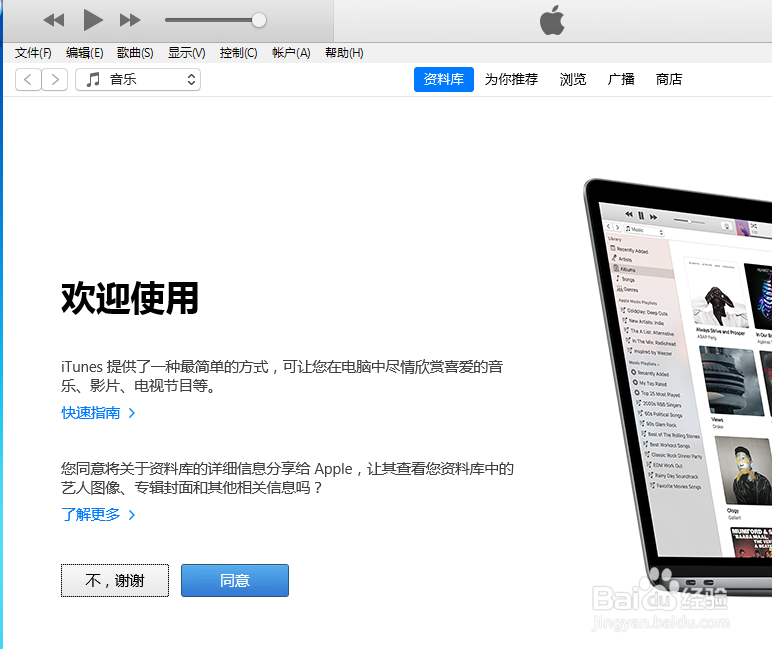Open the 控制(C) menu
Image resolution: width=772 pixels, height=649 pixels.
(238, 53)
